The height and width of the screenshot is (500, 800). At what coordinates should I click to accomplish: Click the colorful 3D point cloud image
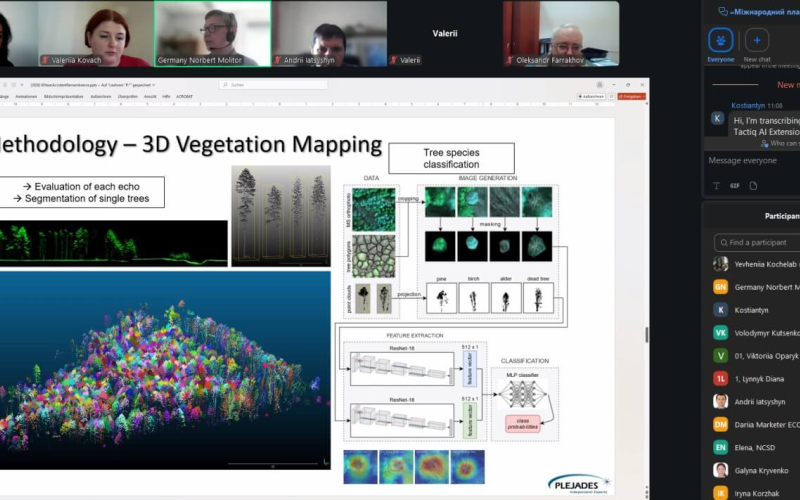pos(165,370)
